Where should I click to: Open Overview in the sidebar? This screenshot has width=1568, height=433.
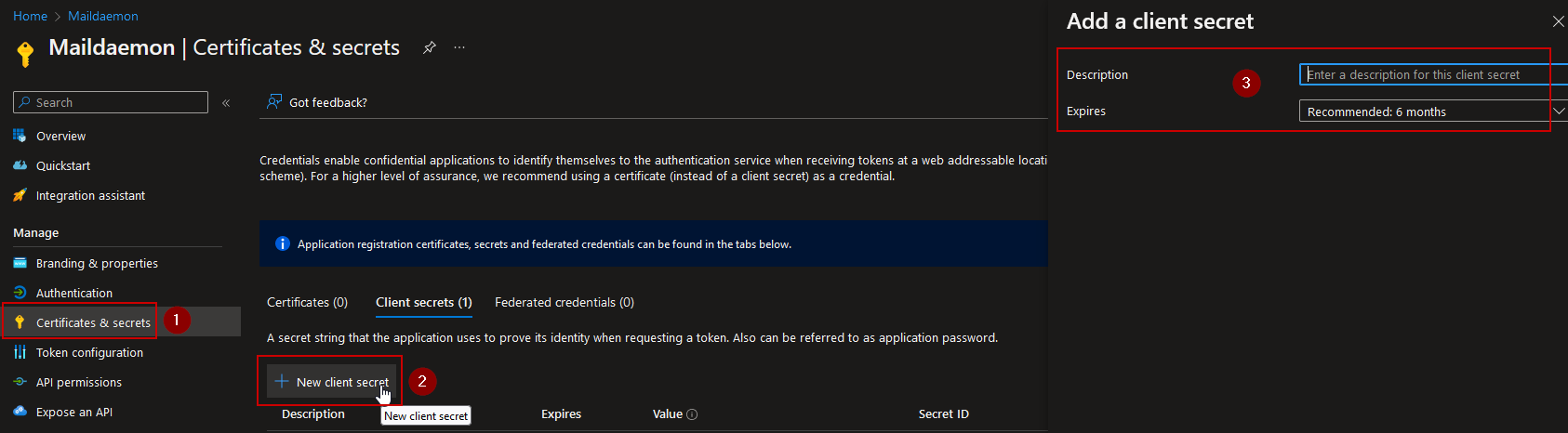point(60,136)
